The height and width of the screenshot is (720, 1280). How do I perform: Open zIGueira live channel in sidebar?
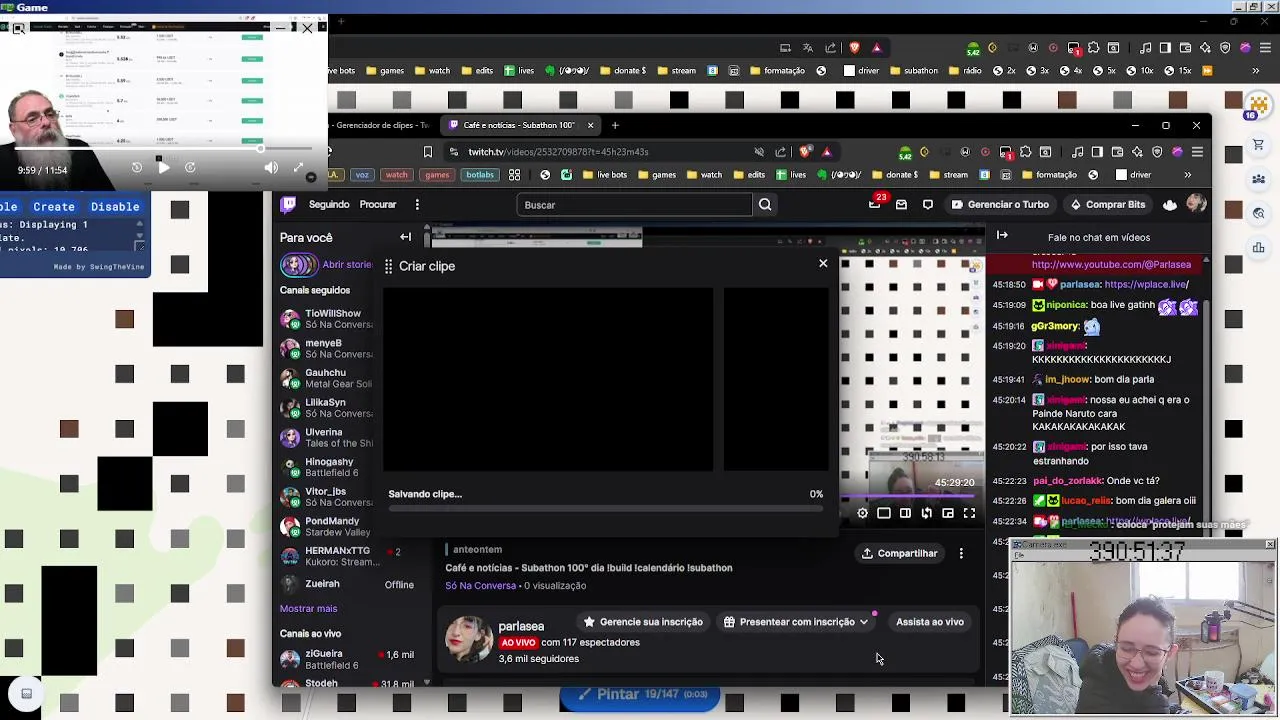click(347, 659)
